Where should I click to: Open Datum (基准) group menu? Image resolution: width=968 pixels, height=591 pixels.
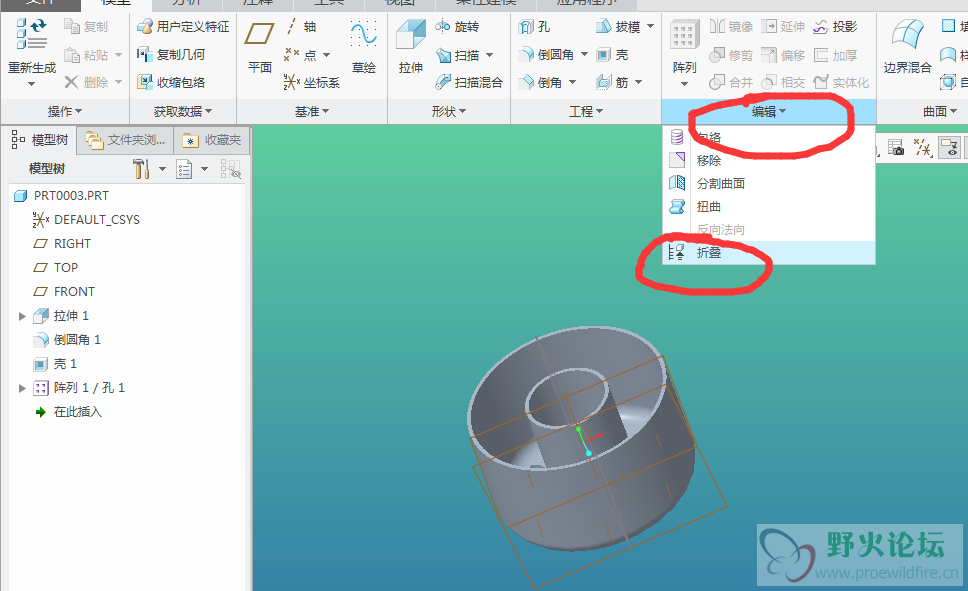(312, 111)
